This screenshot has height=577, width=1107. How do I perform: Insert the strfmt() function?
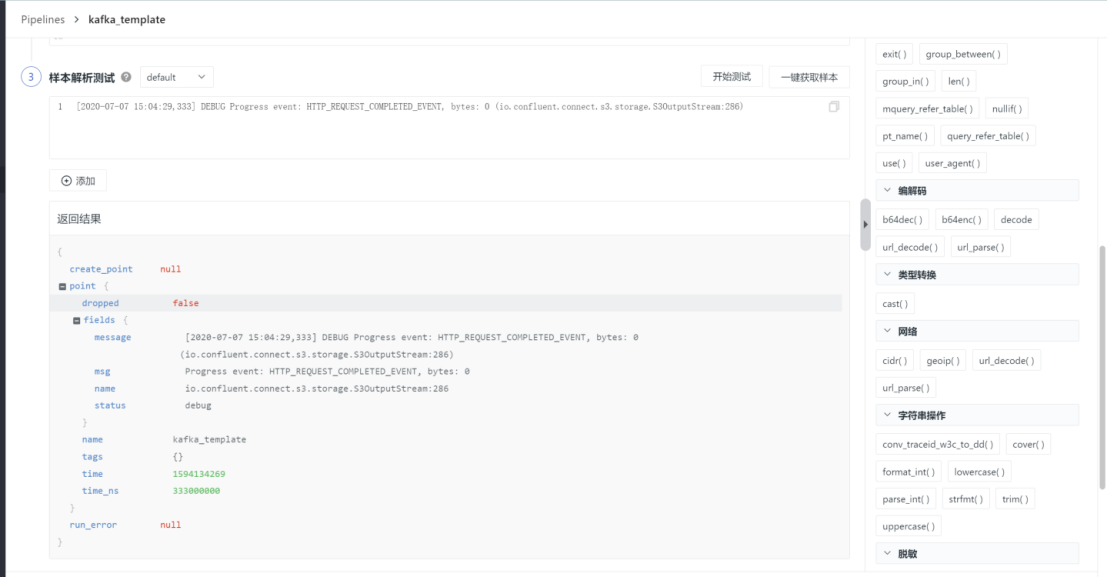[x=966, y=499]
